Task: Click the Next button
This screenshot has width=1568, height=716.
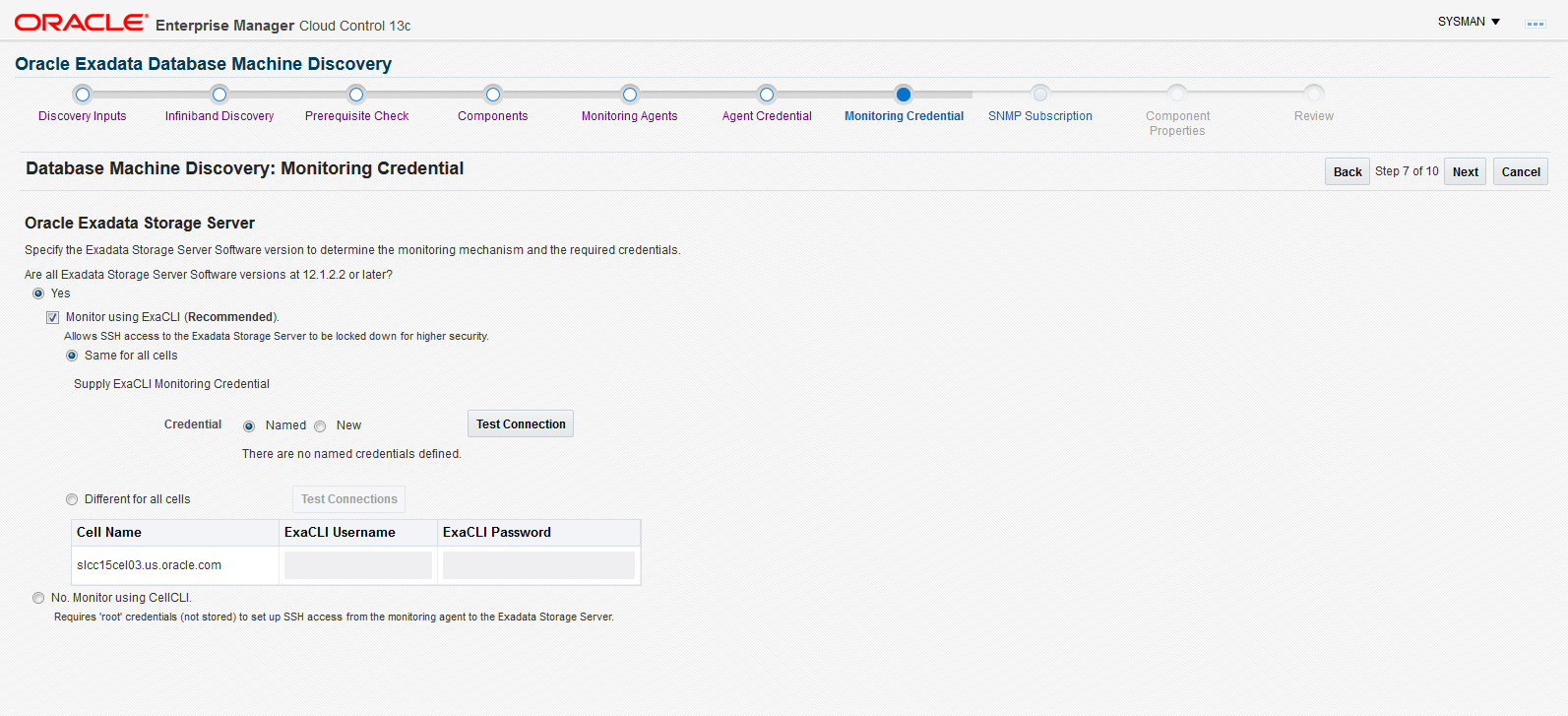Action: tap(1466, 171)
